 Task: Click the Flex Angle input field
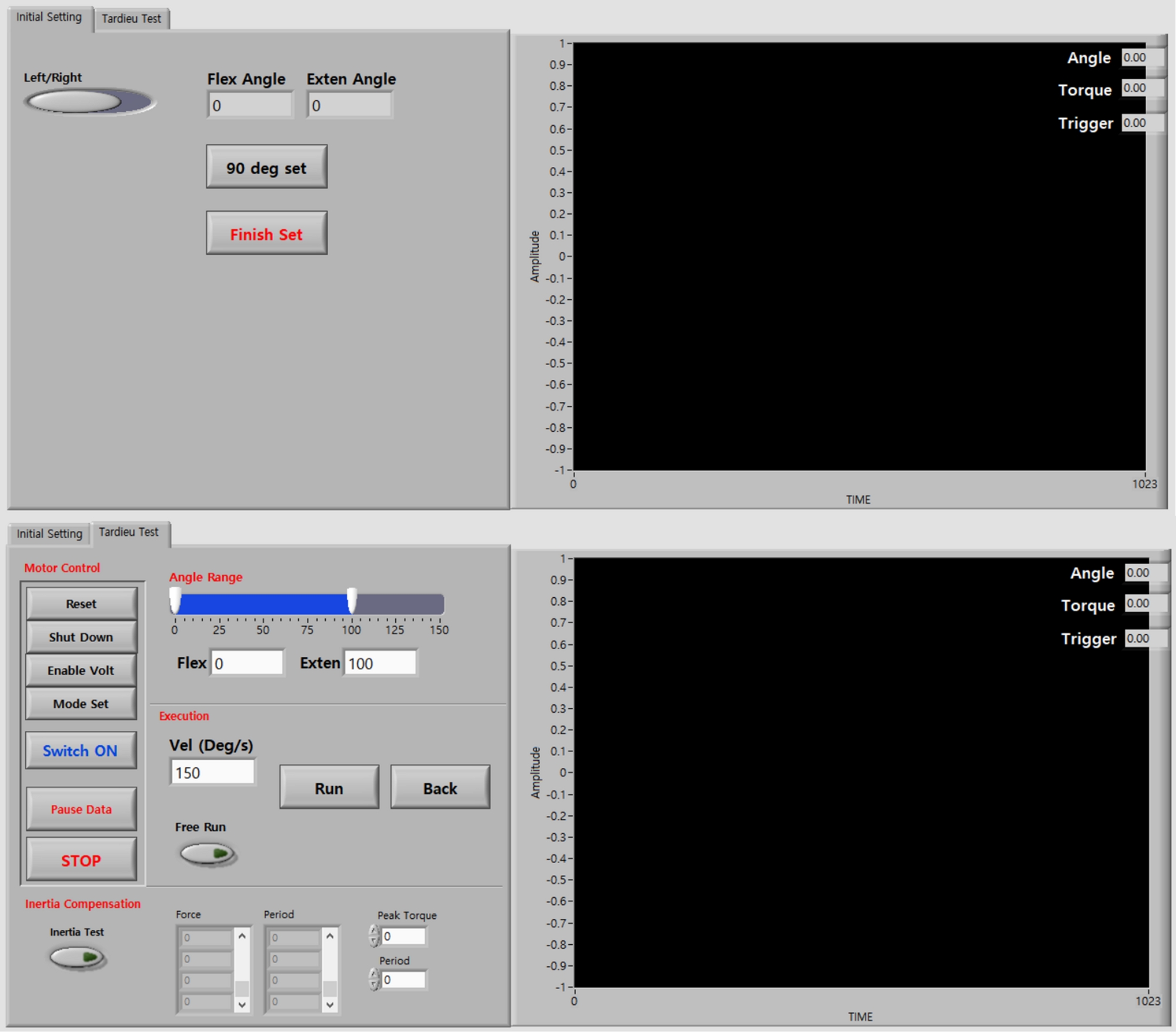250,106
